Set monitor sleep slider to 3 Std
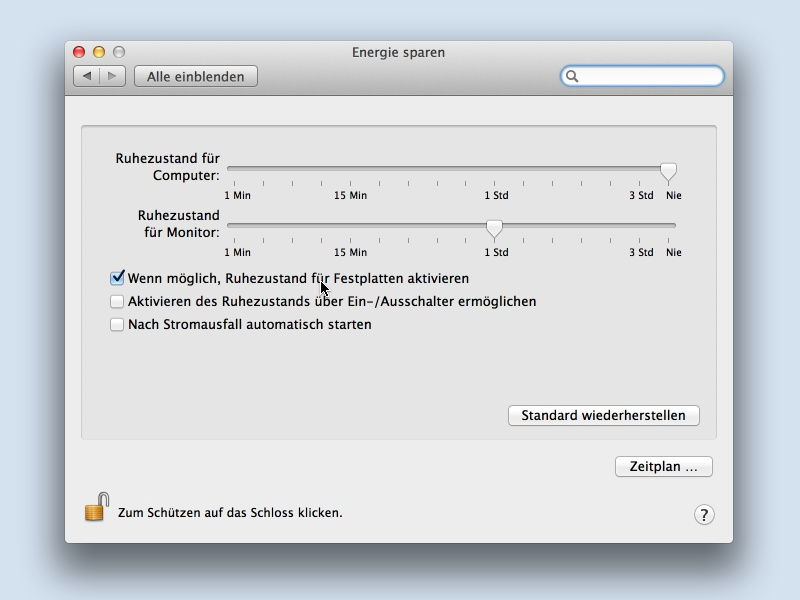Image resolution: width=800 pixels, height=600 pixels. (x=639, y=225)
